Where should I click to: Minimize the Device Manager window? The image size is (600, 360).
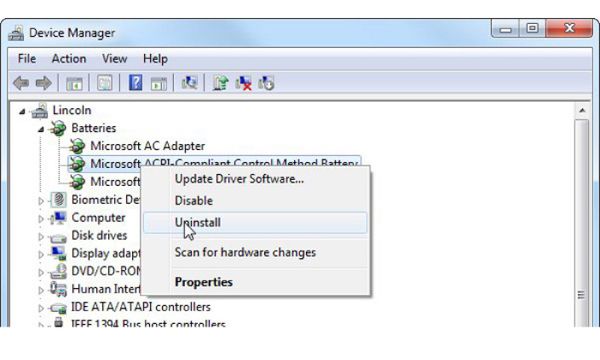[505, 29]
